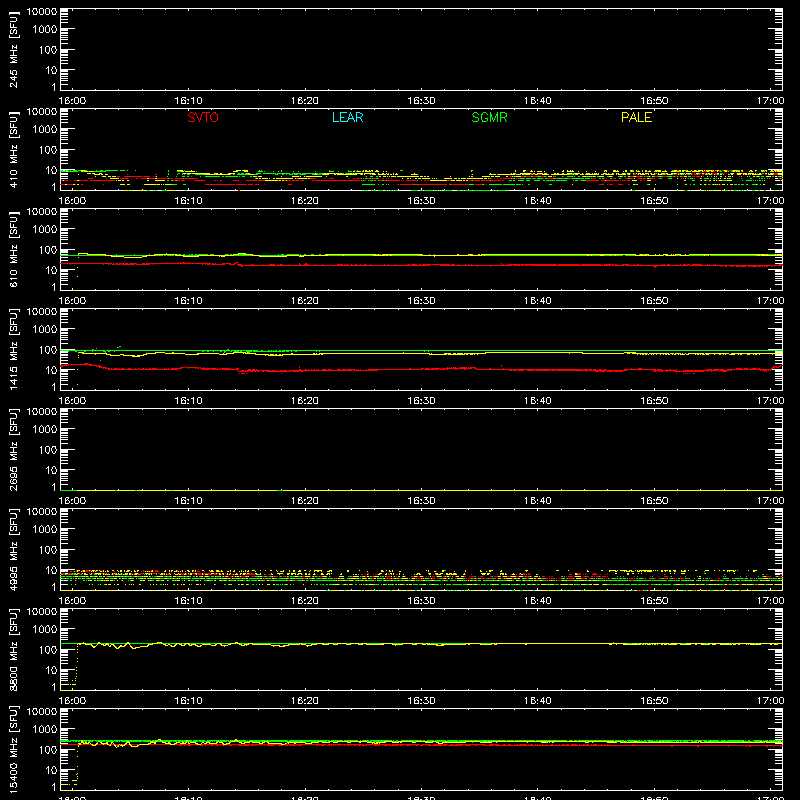Click the green SGMR legend label

489,117
